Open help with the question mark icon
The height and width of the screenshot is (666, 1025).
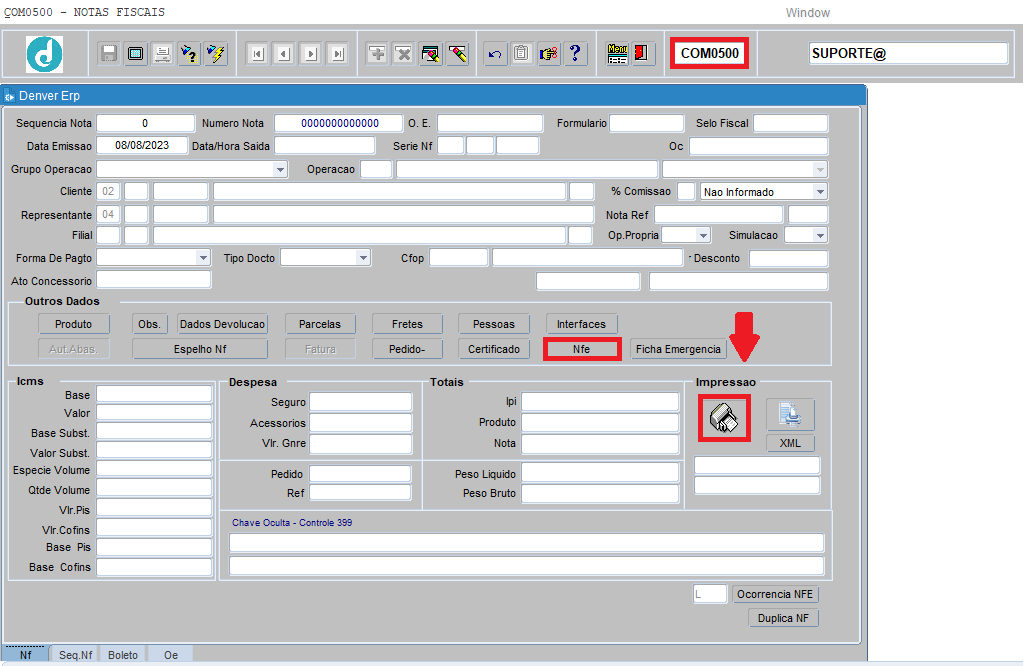pyautogui.click(x=575, y=54)
